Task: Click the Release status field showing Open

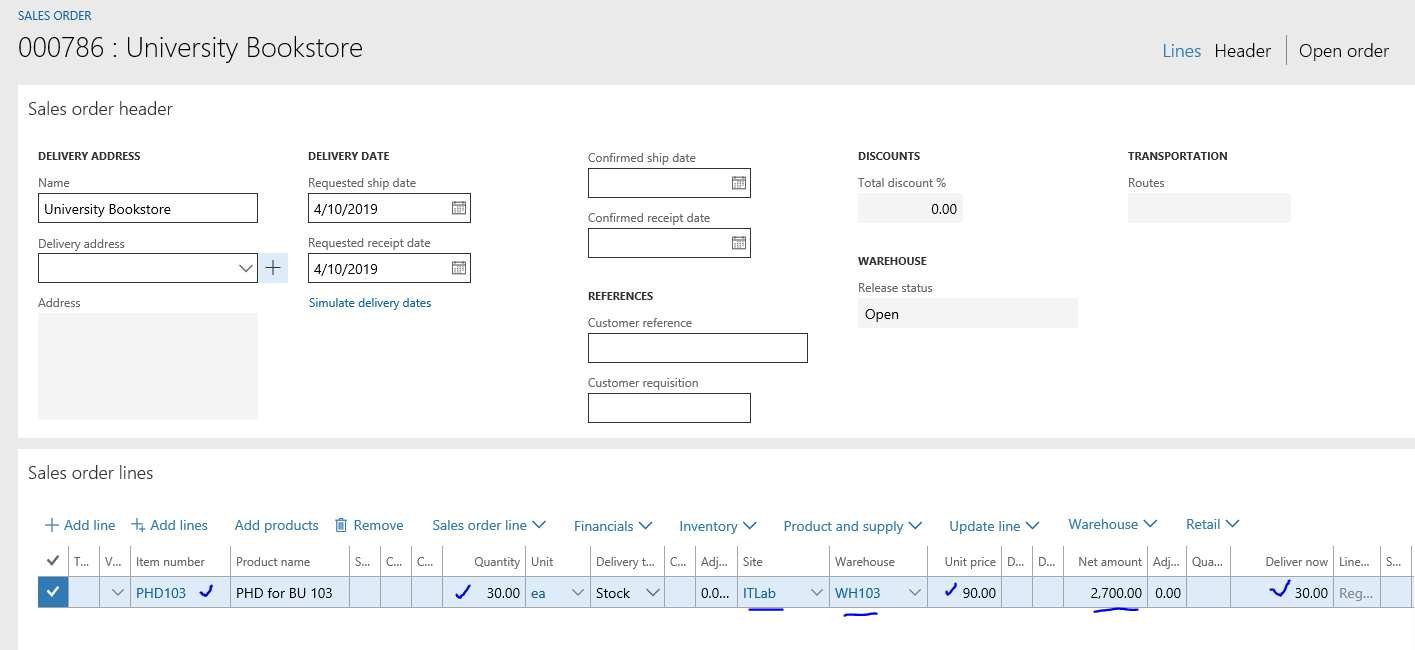Action: tap(968, 313)
